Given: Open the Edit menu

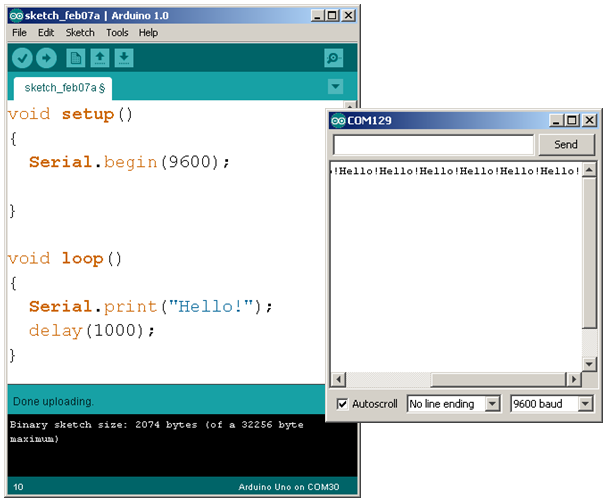Looking at the screenshot, I should pyautogui.click(x=46, y=33).
